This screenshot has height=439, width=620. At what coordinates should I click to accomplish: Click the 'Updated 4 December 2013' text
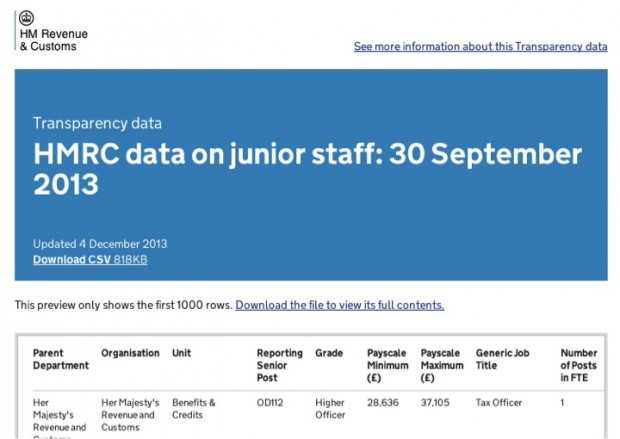tap(100, 244)
